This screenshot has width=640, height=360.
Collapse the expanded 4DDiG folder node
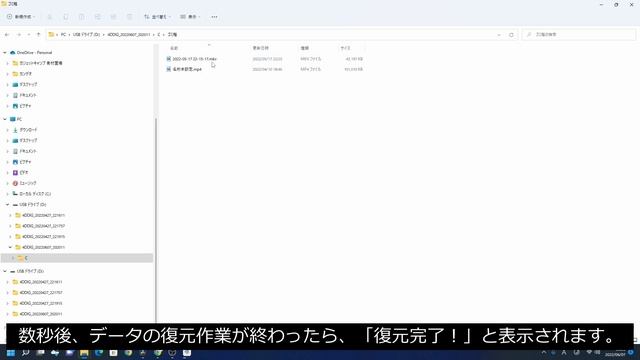click(10, 247)
